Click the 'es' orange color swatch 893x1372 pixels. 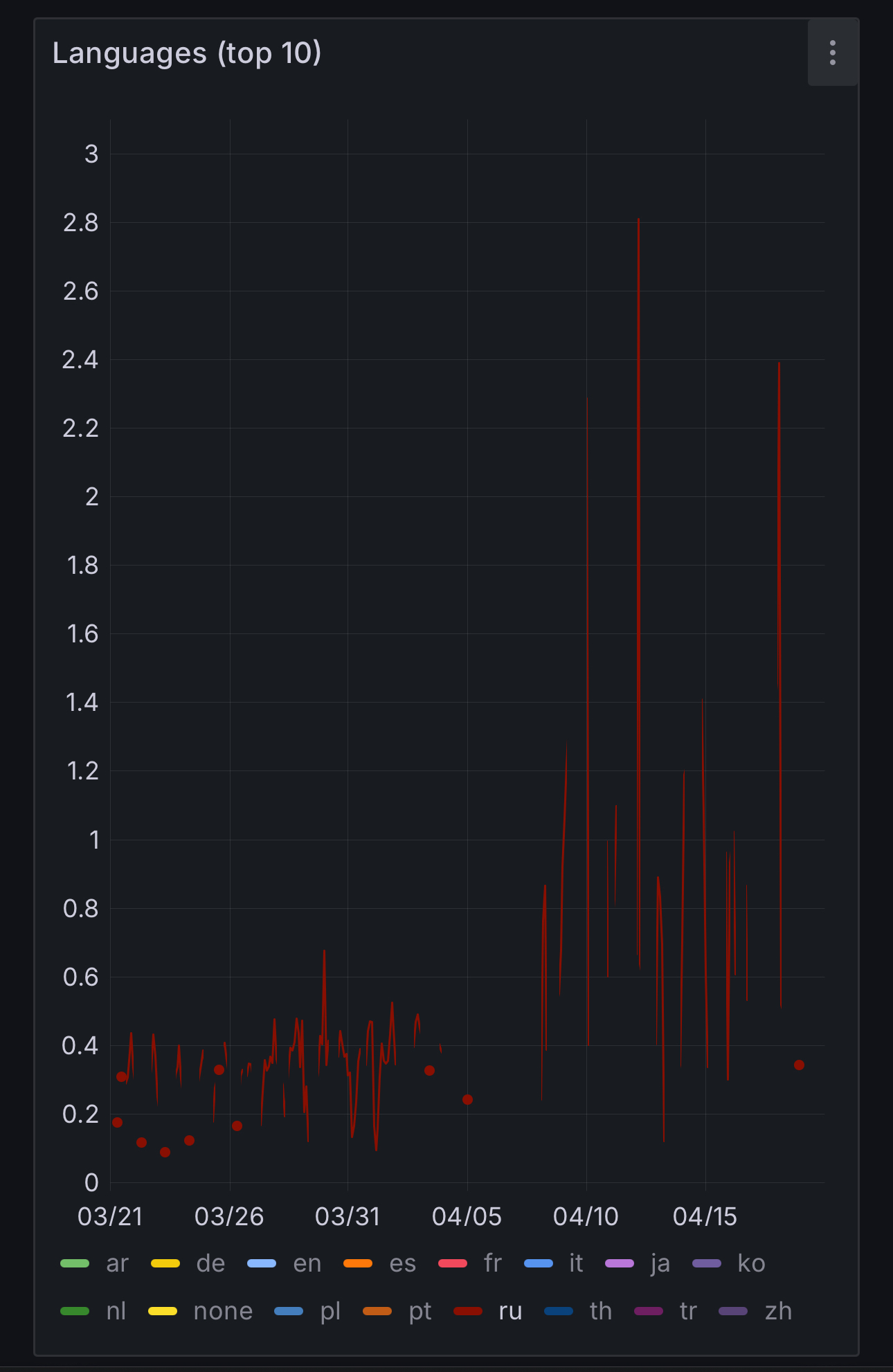(358, 1263)
